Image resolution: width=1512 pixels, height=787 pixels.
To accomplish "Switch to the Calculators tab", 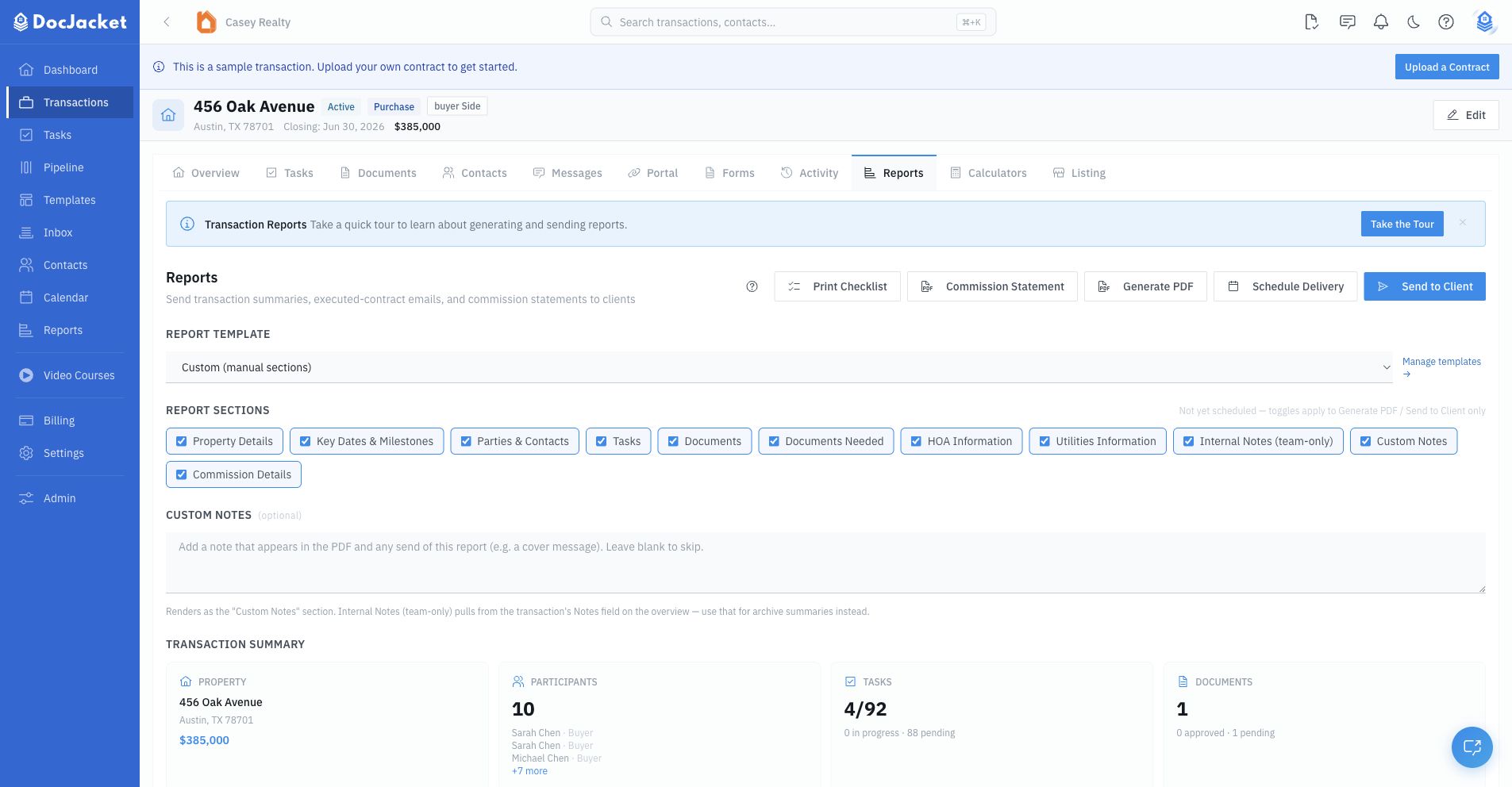I will point(988,173).
